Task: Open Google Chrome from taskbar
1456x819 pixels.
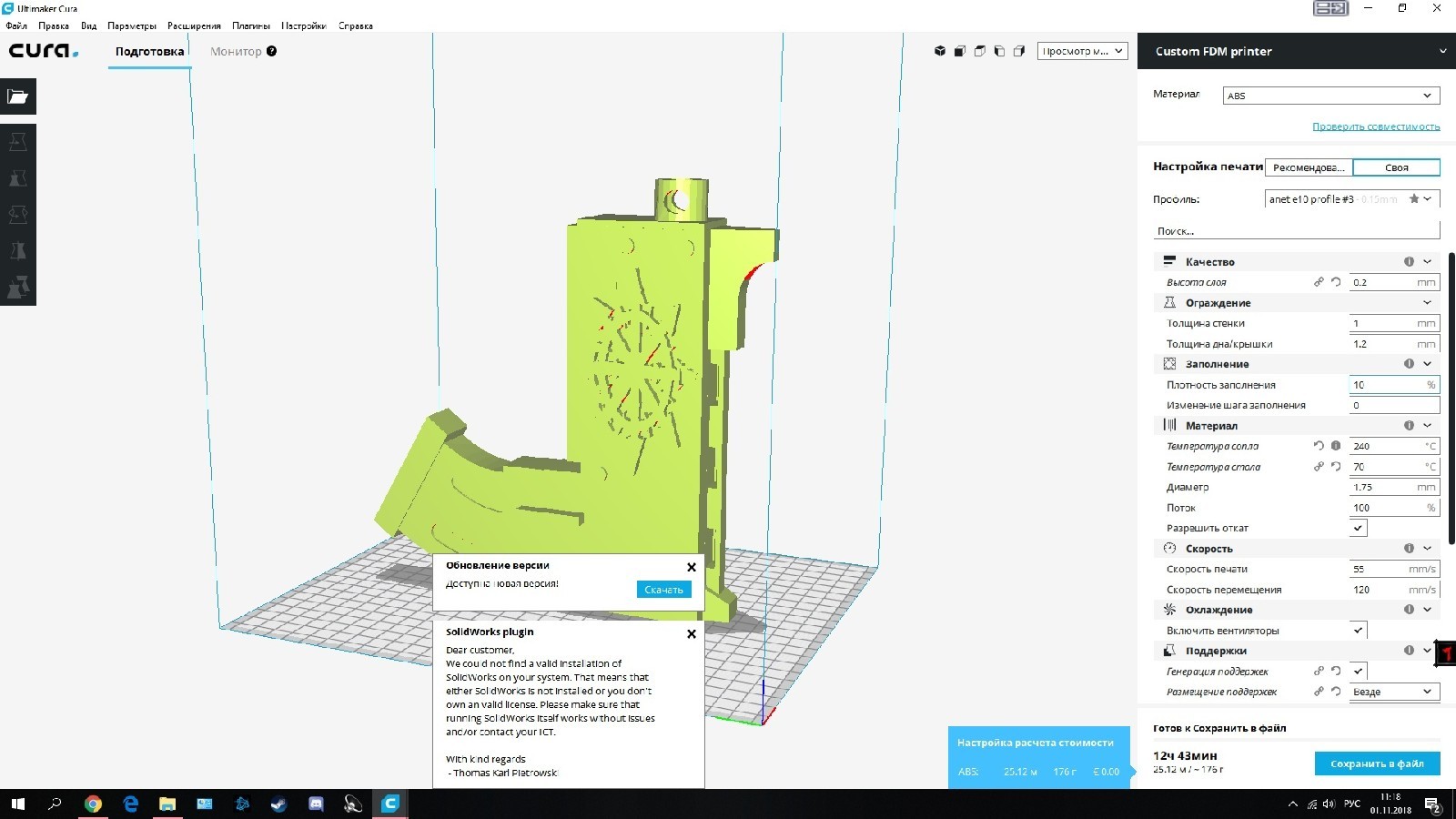Action: (x=93, y=804)
